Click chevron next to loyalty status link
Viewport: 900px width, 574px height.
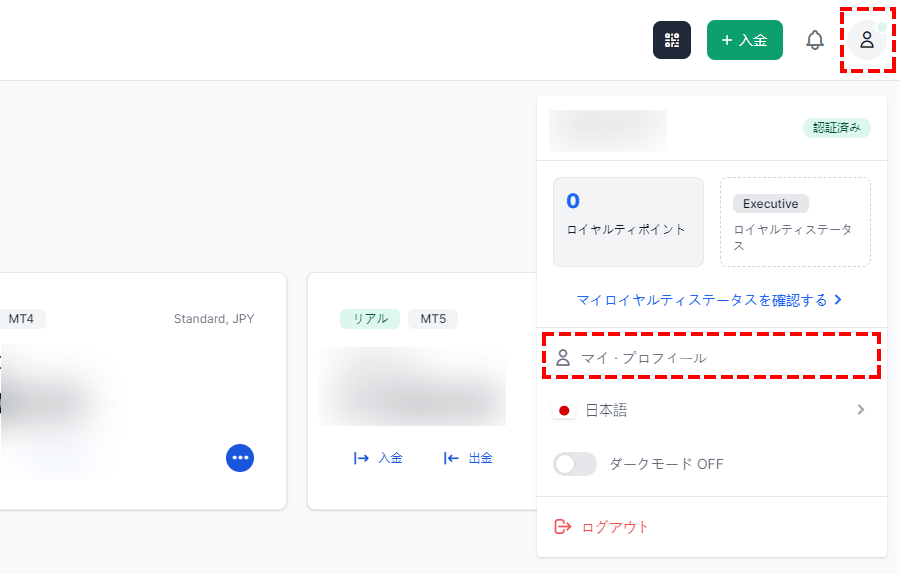point(838,300)
